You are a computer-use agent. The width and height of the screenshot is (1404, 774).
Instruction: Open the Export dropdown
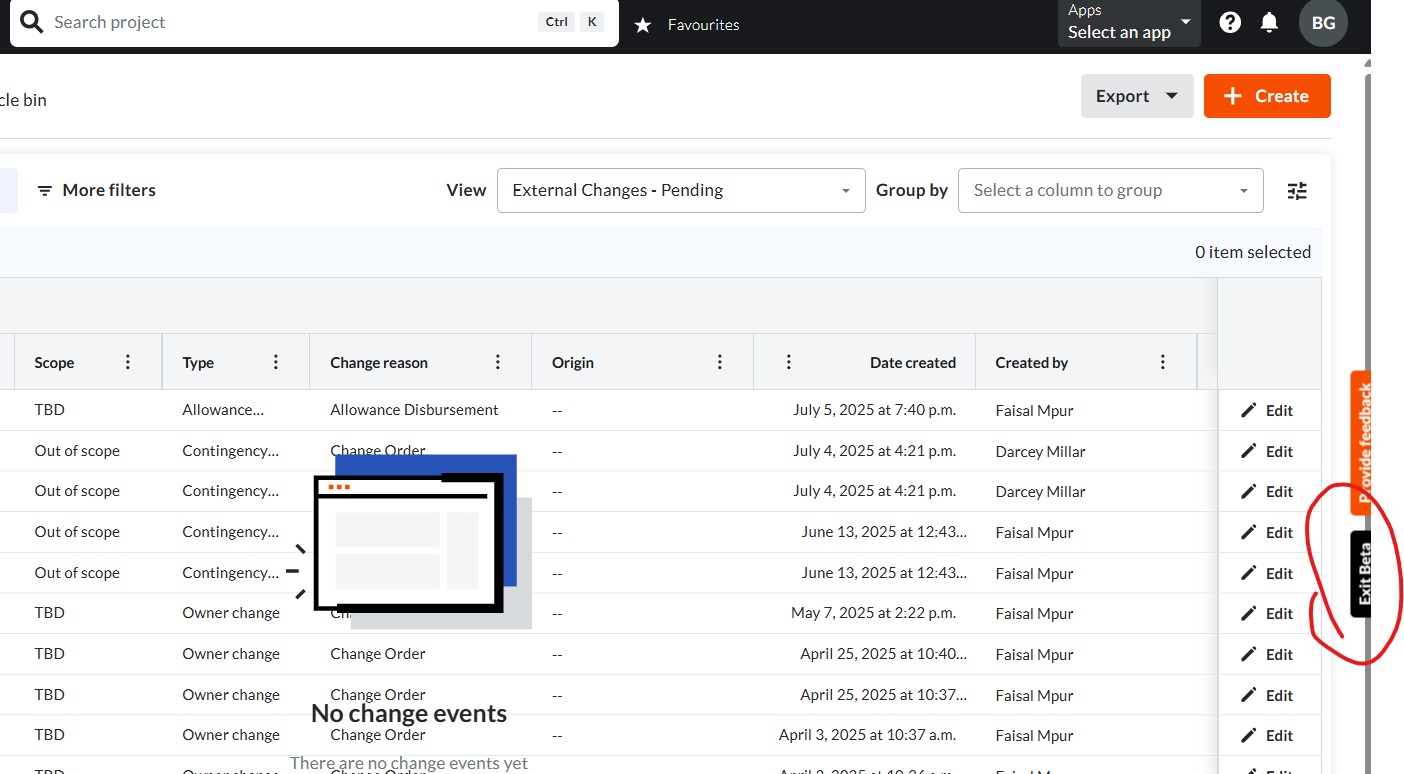(x=1137, y=96)
